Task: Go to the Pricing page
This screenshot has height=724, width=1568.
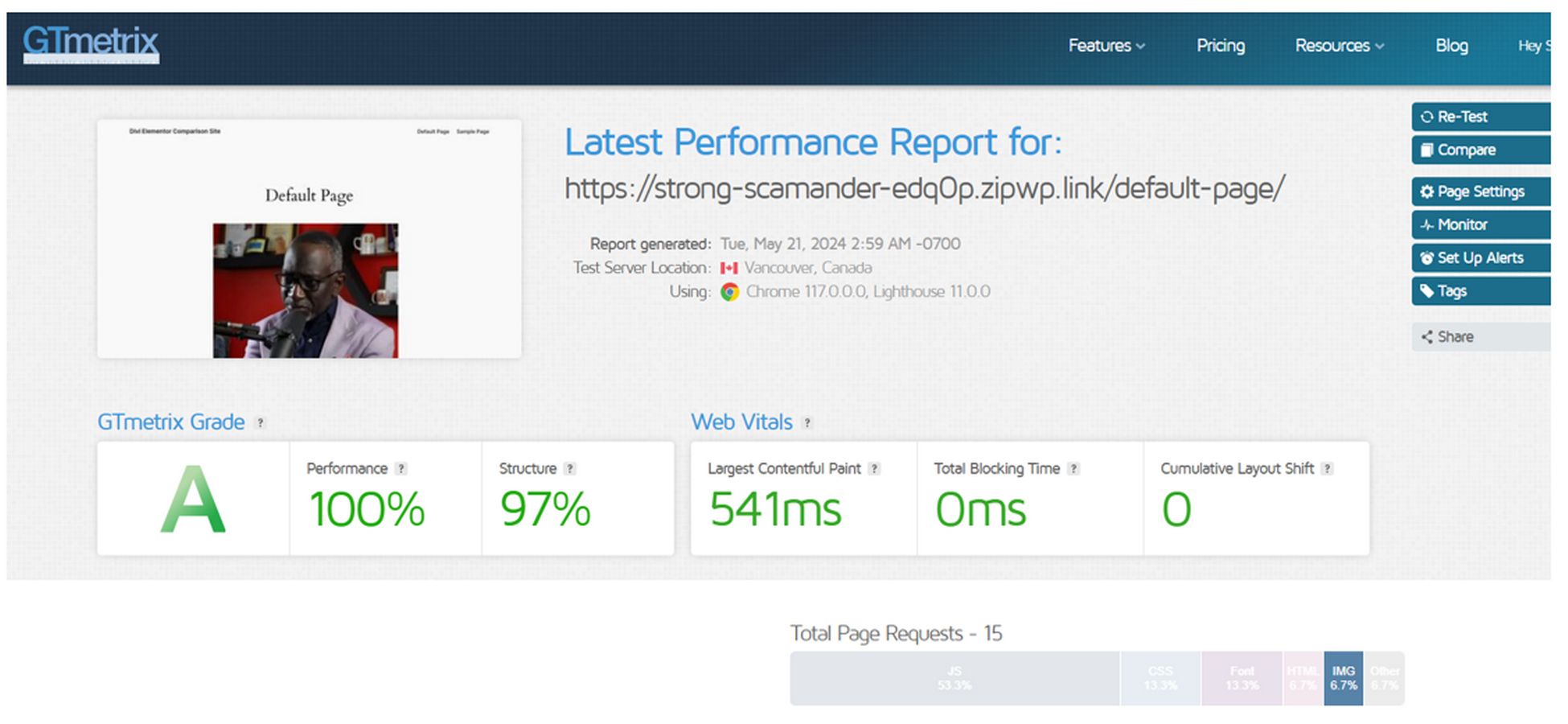Action: (x=1220, y=46)
